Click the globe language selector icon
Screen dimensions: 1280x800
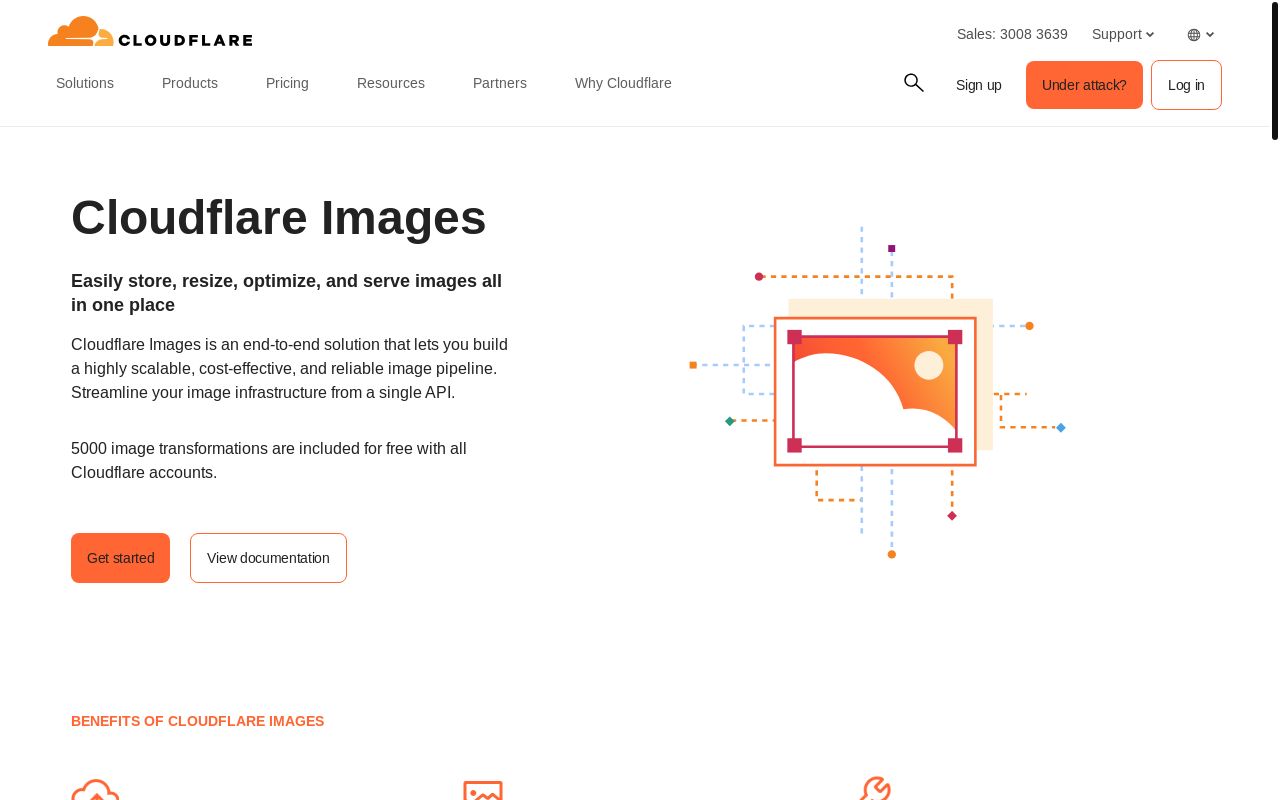[1193, 34]
